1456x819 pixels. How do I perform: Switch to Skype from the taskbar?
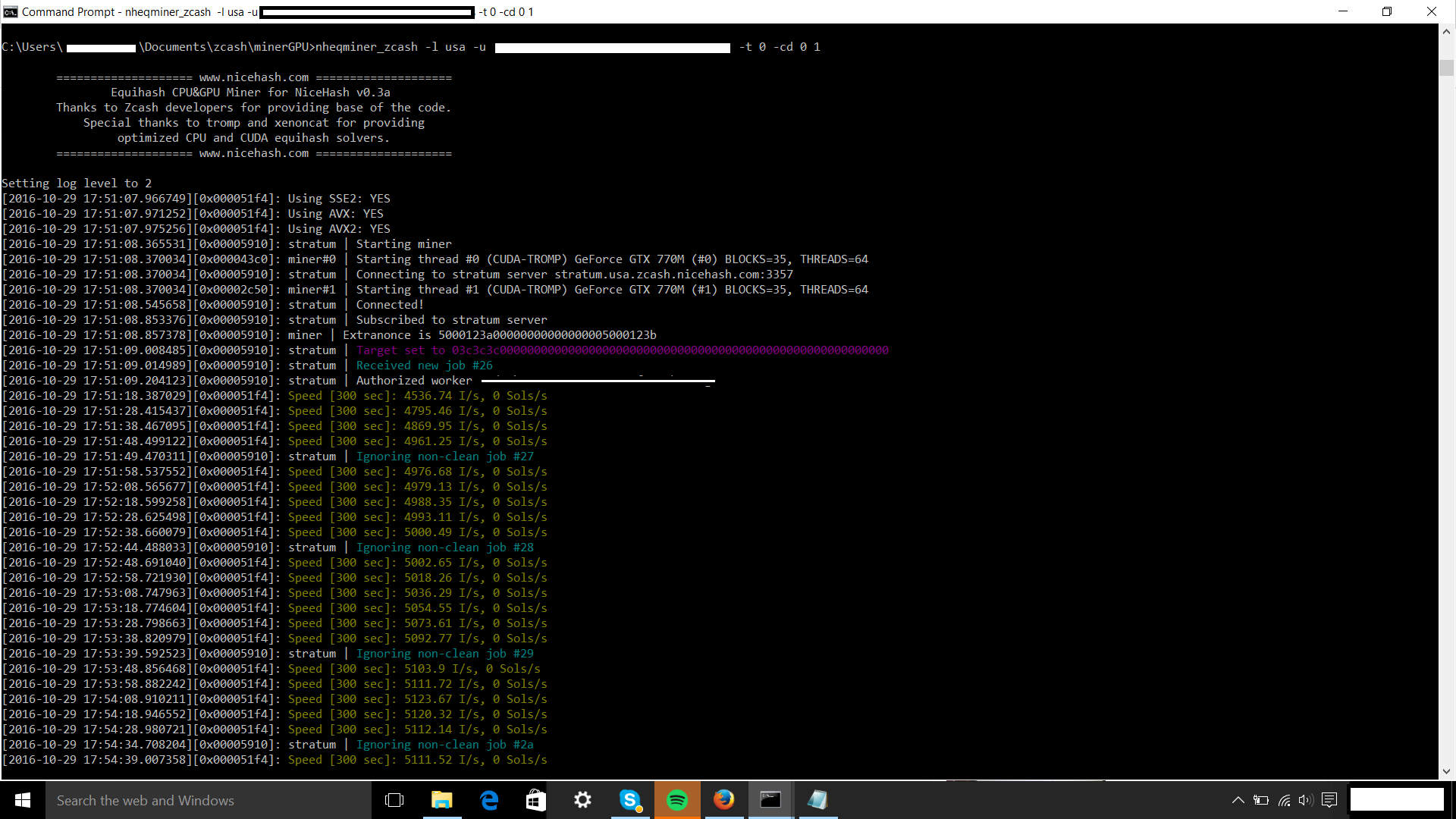pyautogui.click(x=629, y=800)
